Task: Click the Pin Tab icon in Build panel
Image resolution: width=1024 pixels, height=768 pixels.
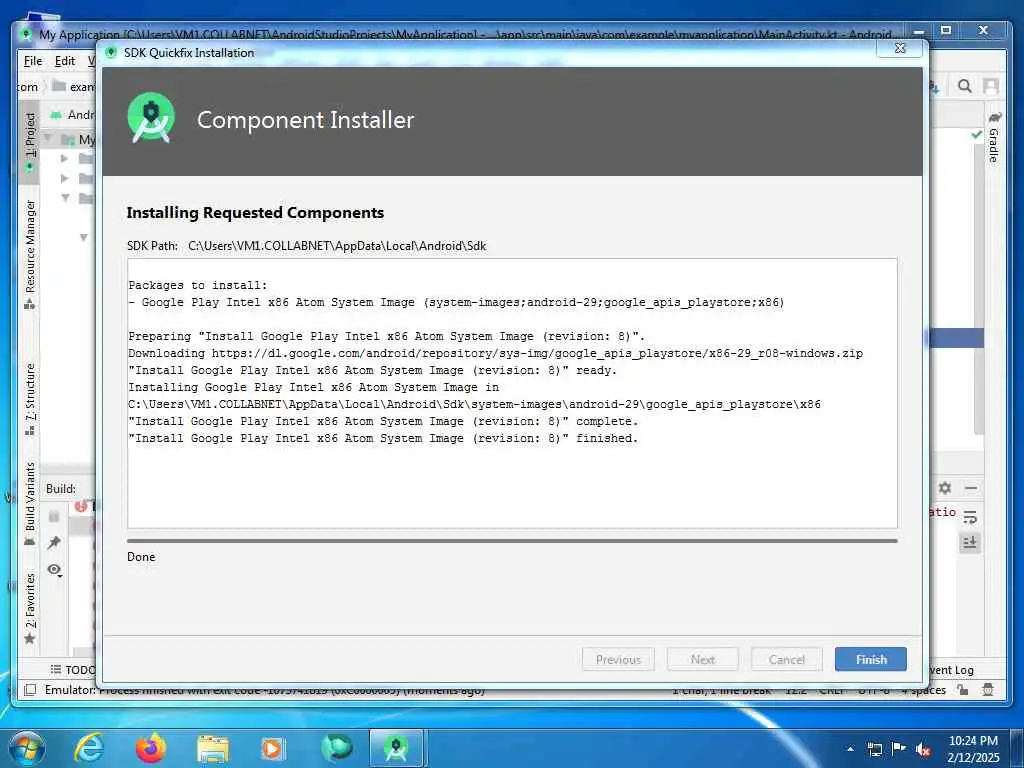Action: (54, 543)
